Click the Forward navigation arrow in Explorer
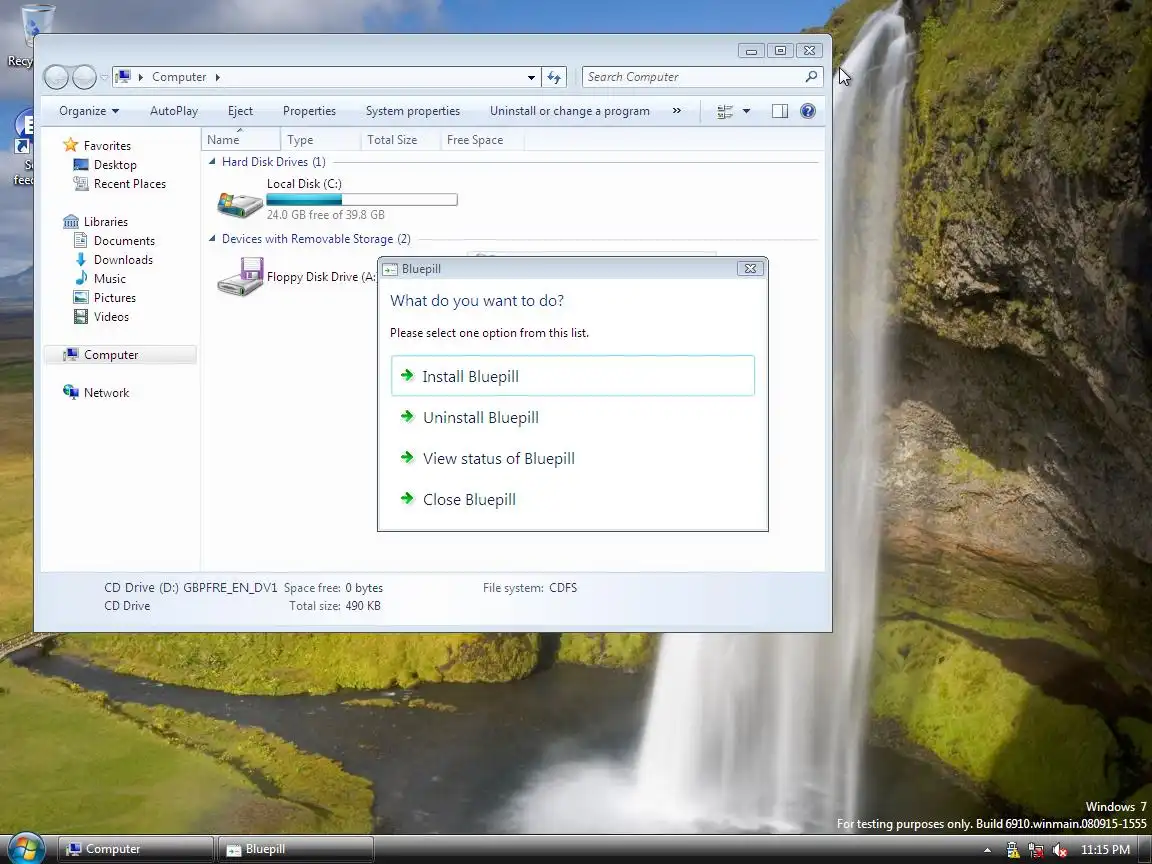1152x864 pixels. coord(84,77)
